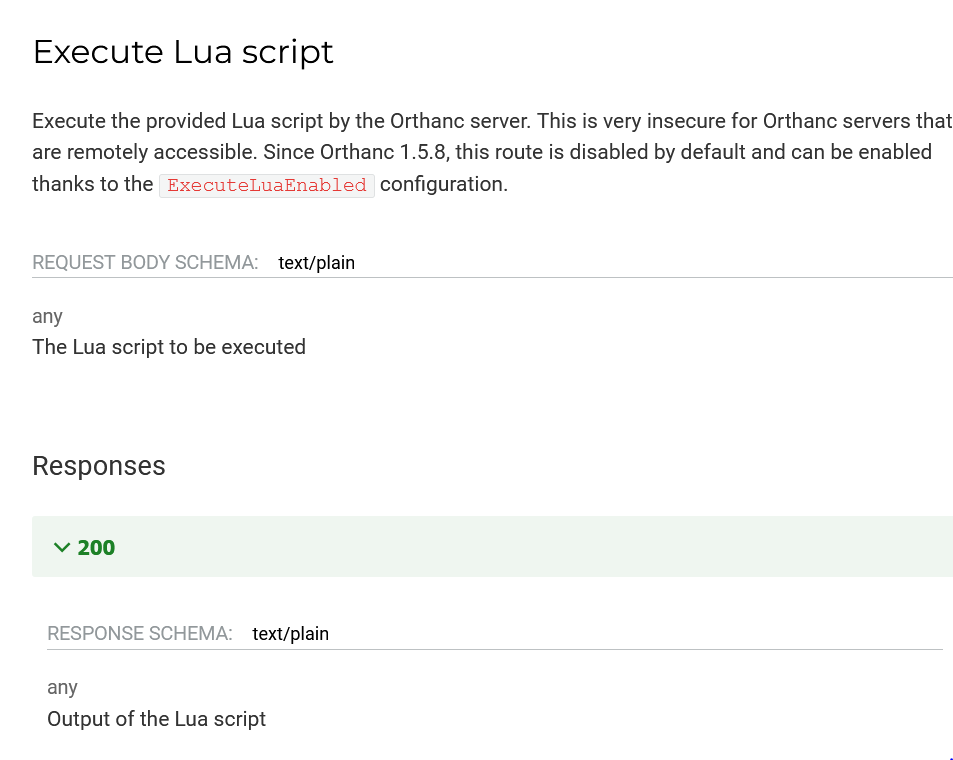Click the 'configuration.' word after the code label
953x760 pixels.
point(444,184)
